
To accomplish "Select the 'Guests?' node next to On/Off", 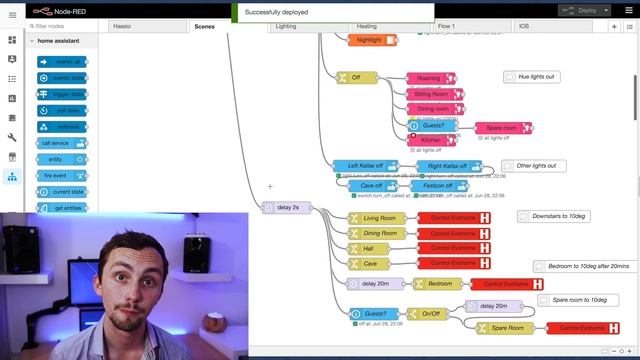I will point(374,313).
